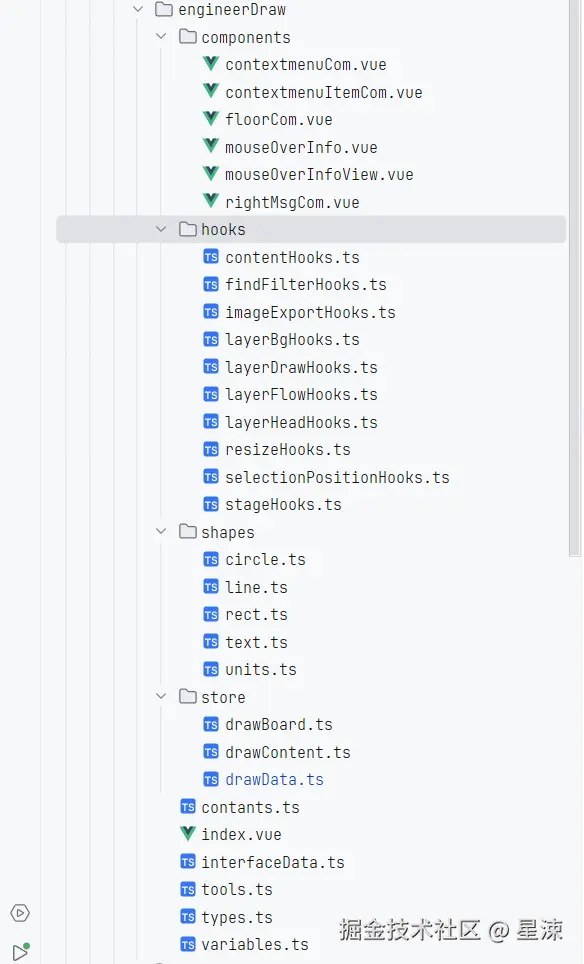Collapse the engineerDraw folder
Screen dimensions: 584x964
click(x=138, y=9)
